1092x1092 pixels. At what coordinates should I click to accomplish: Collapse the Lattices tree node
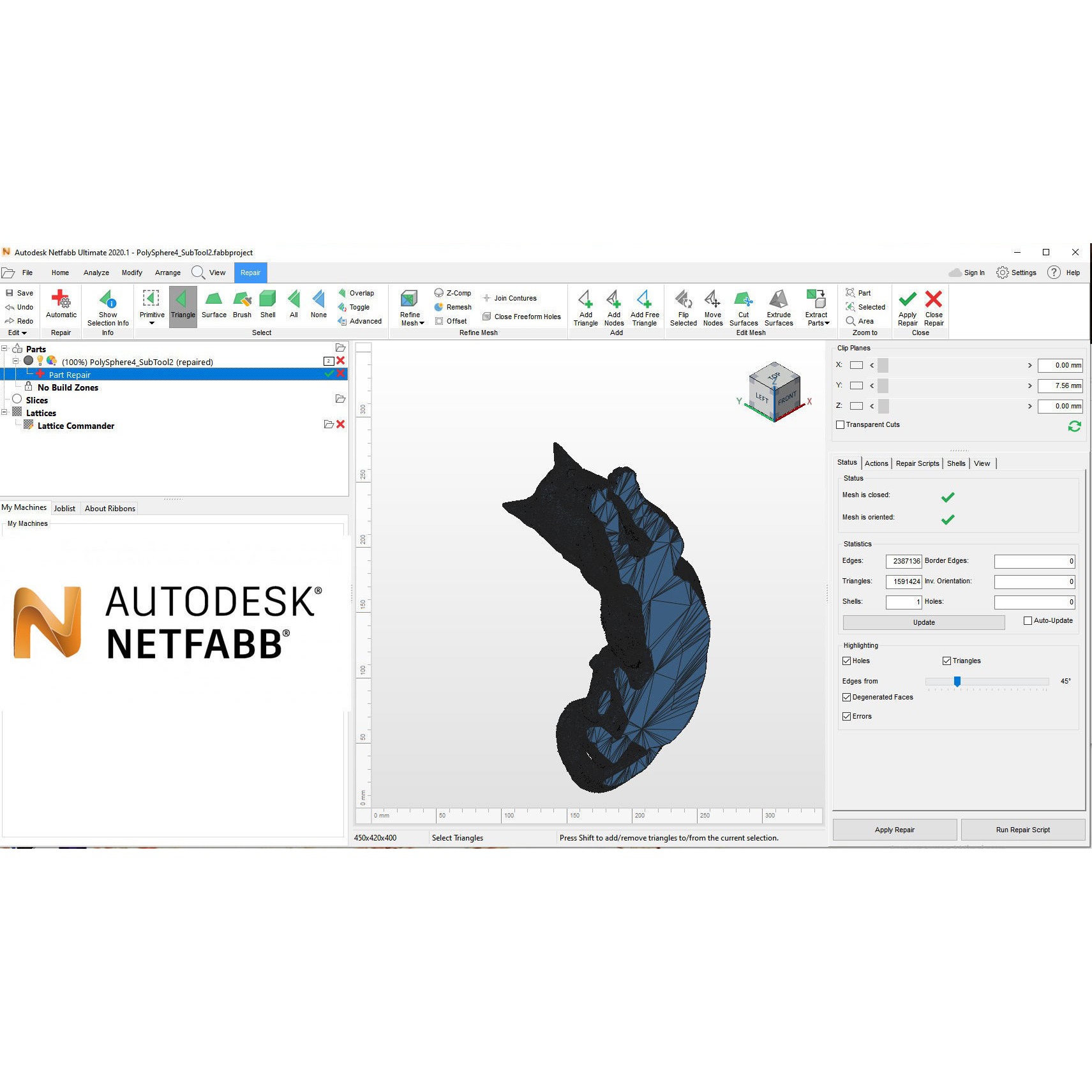[4, 412]
